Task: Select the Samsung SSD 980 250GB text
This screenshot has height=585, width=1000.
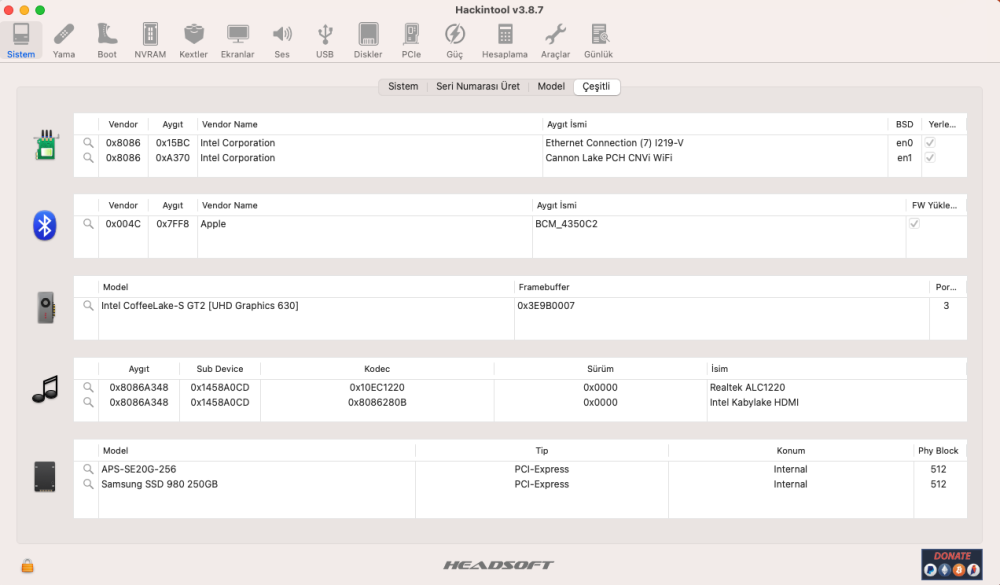Action: coord(159,484)
